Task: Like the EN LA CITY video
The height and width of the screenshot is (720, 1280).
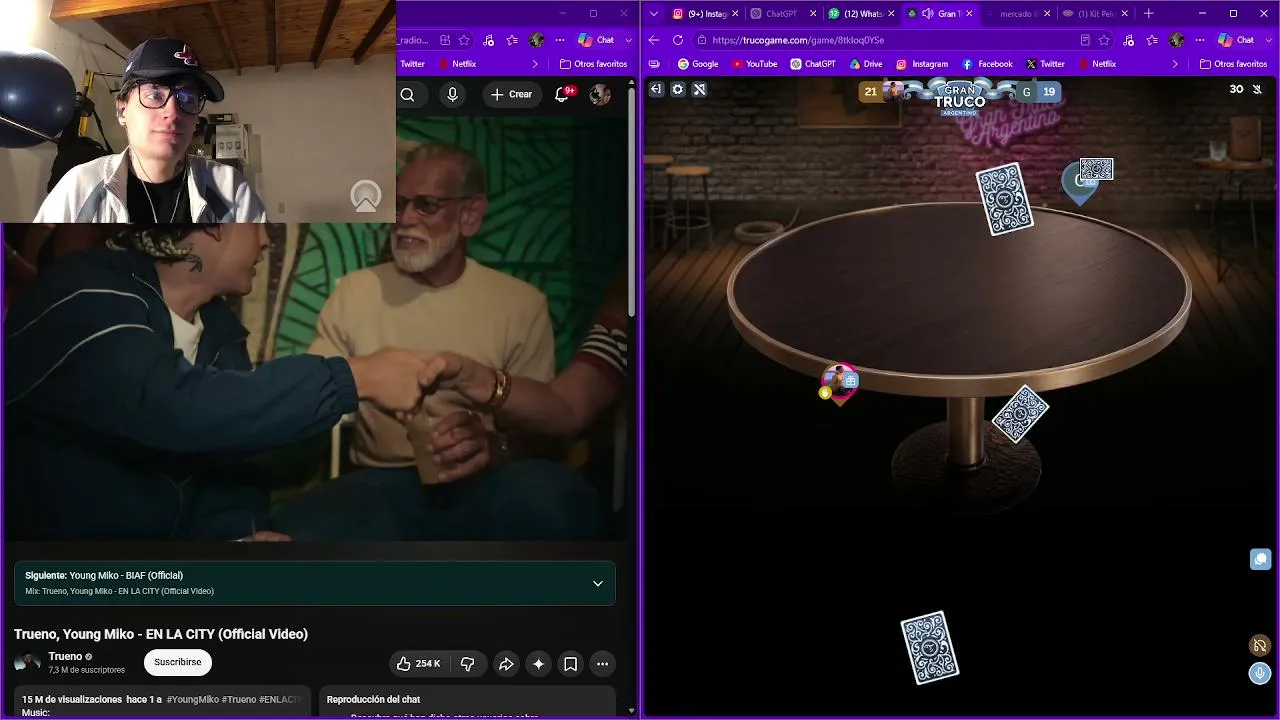Action: point(419,663)
